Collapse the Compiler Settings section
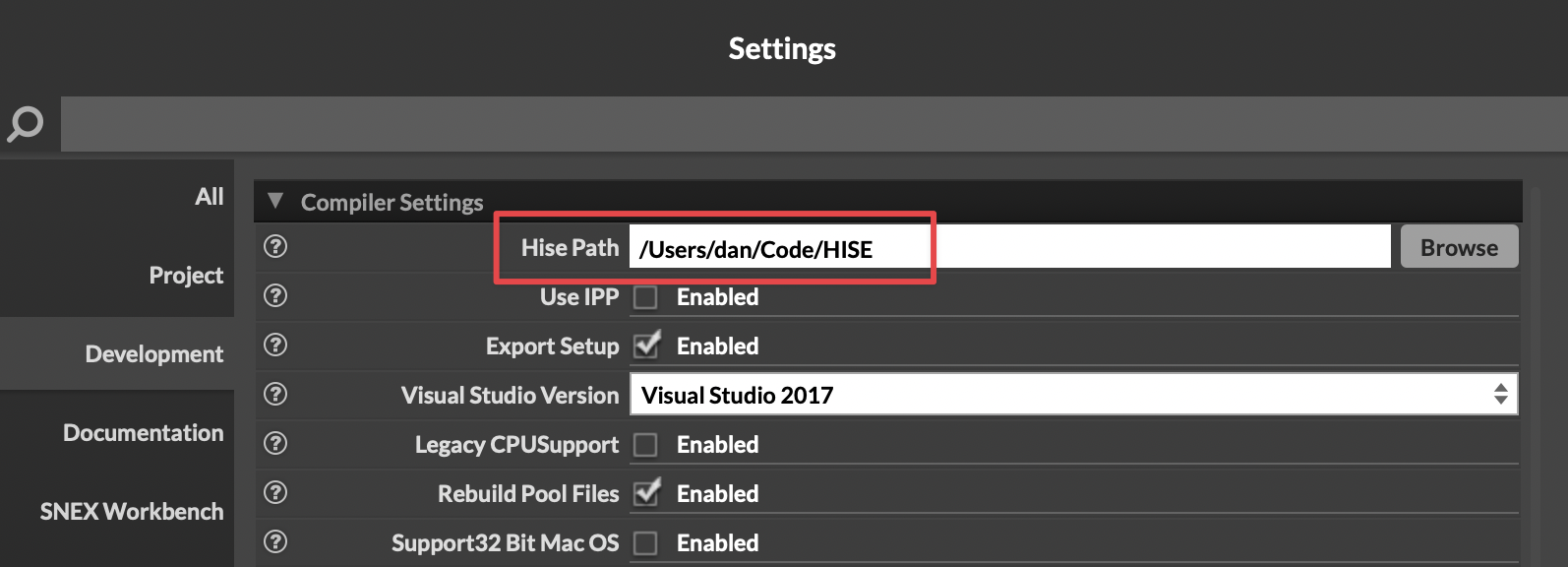The height and width of the screenshot is (567, 1568). pyautogui.click(x=275, y=202)
